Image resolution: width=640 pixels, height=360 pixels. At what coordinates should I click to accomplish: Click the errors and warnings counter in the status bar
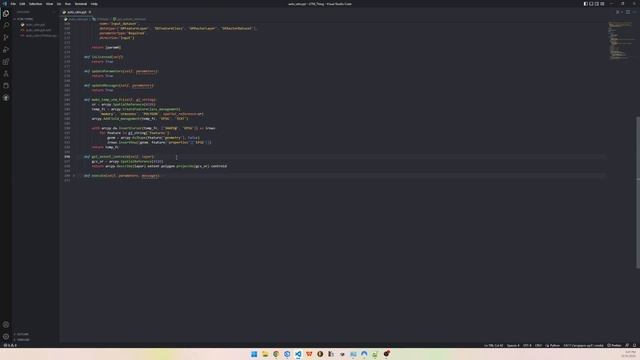tap(10, 345)
